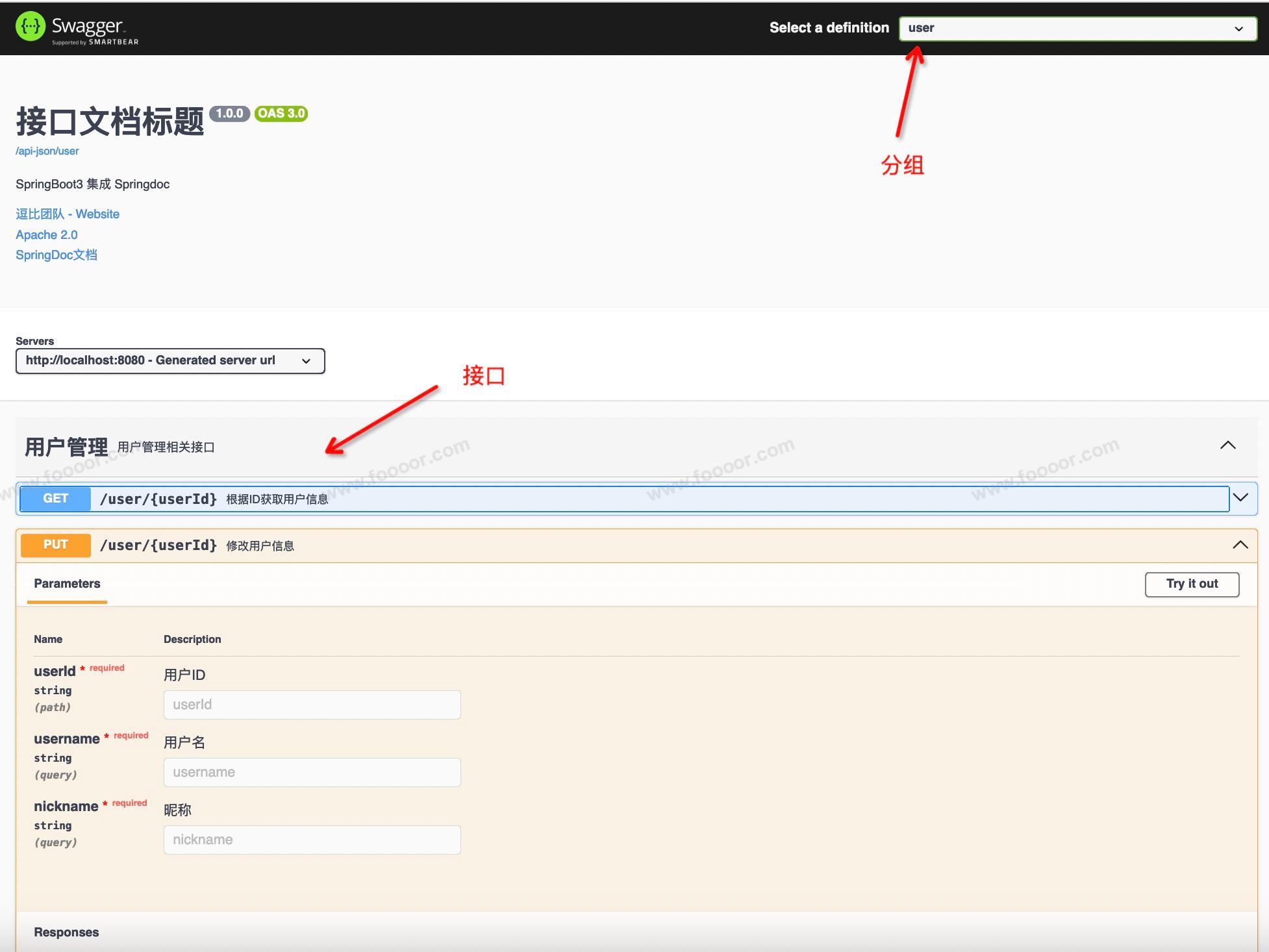1269x952 pixels.
Task: Open the Select a definition dropdown
Action: pyautogui.click(x=1077, y=29)
